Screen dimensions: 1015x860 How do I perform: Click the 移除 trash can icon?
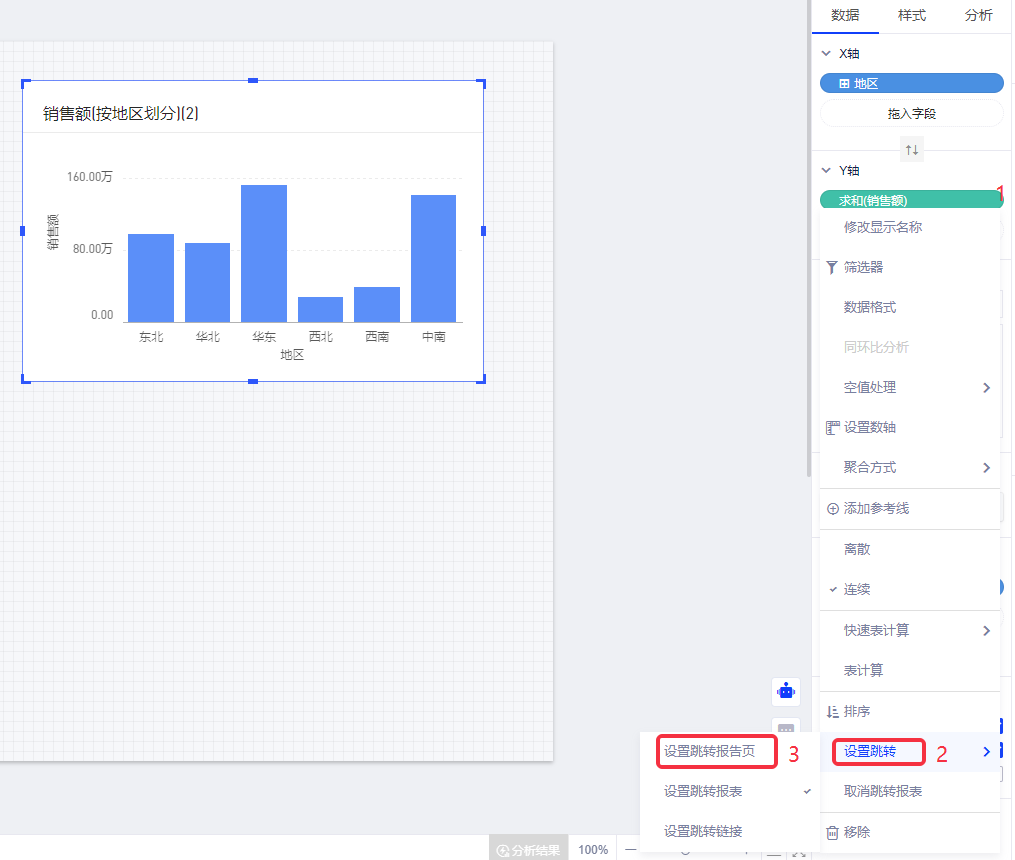point(832,832)
